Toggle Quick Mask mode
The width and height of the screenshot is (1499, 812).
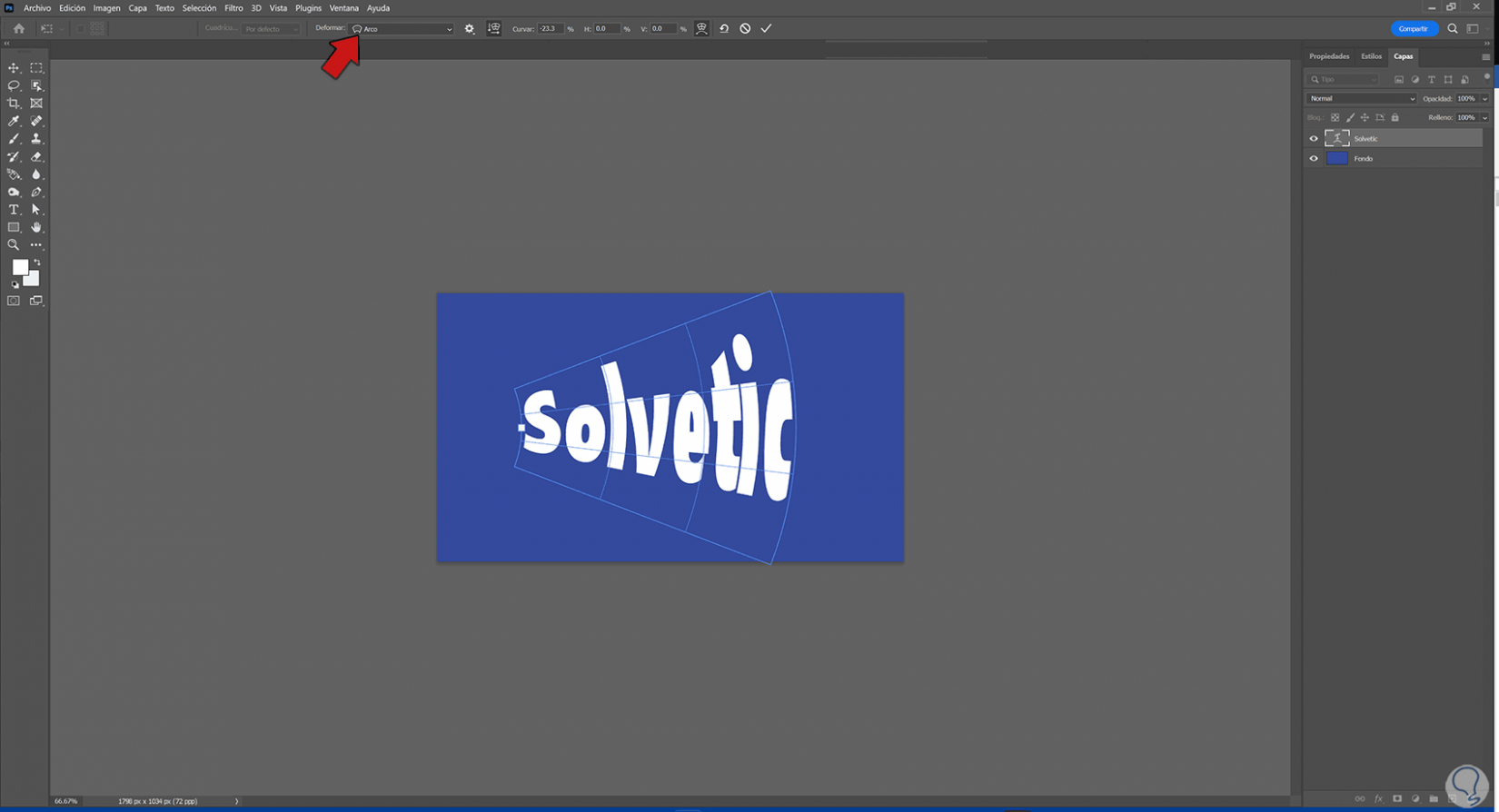click(14, 301)
